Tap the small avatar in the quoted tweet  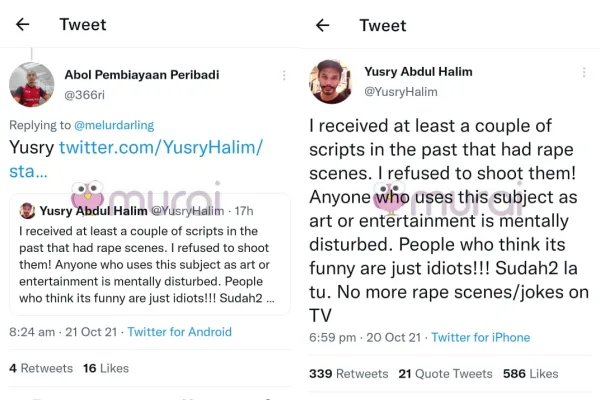point(28,211)
